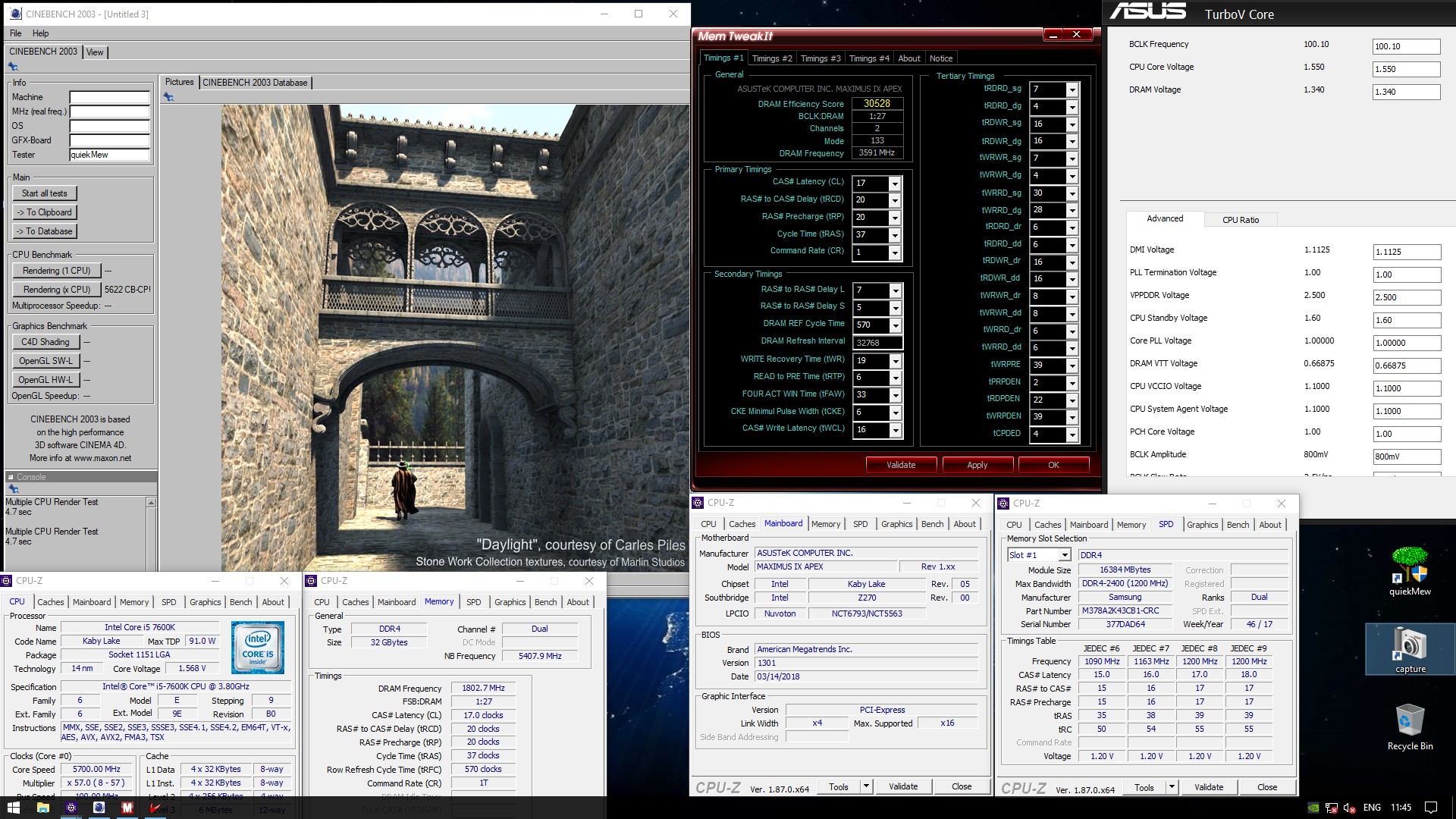This screenshot has width=1456, height=819.
Task: Click the BCLK Frequency input field in TurboV
Action: [x=1406, y=46]
